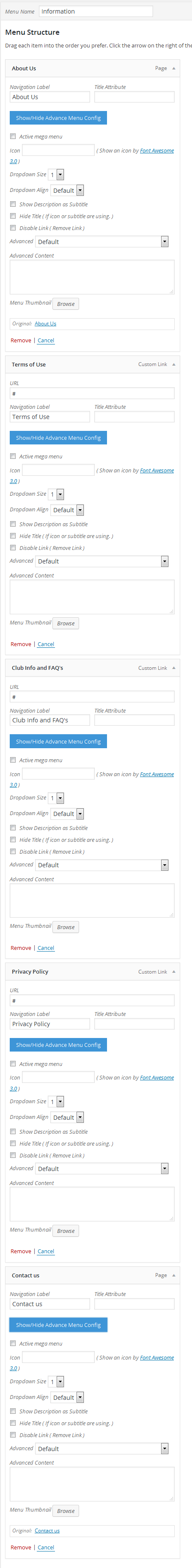
Task: Check Disable Link under Terms of Use
Action: pyautogui.click(x=13, y=548)
